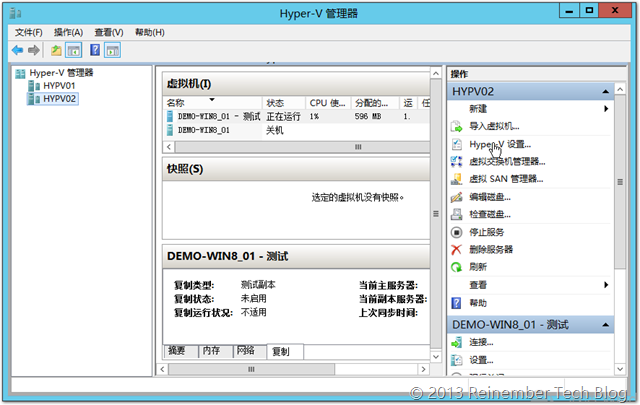Click the Inspect Disk icon
Screen dimensions: 640x405
tap(456, 214)
